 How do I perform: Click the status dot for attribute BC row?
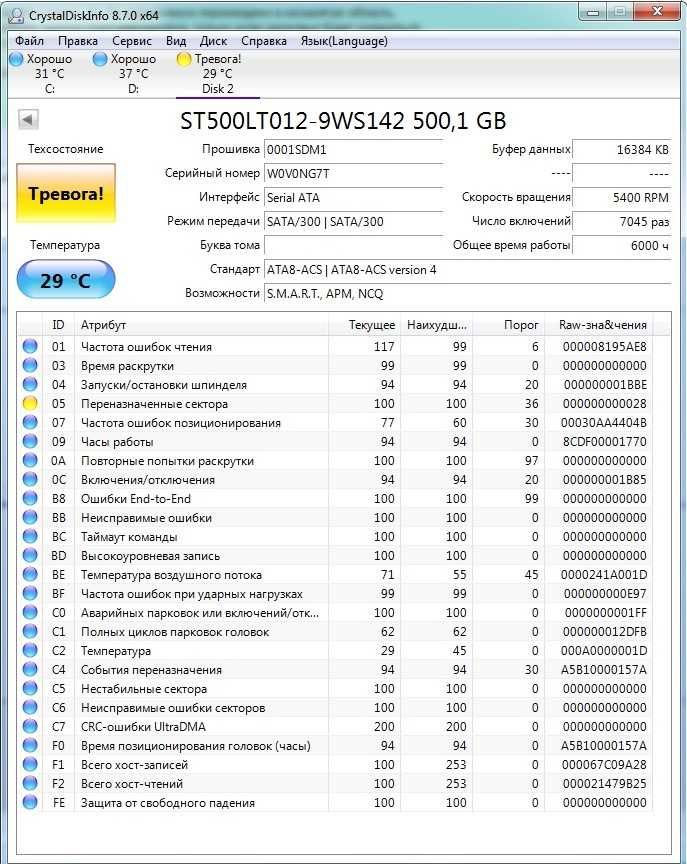30,536
